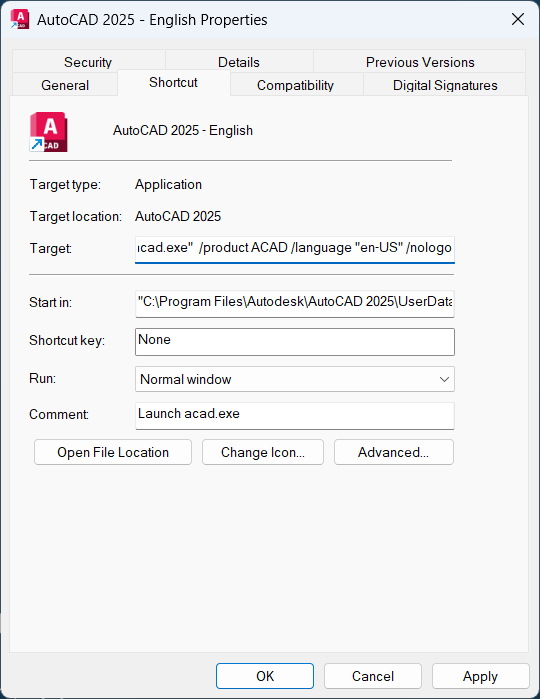Go to the Previous Versions tab
Screen dimensions: 540x699
420,62
